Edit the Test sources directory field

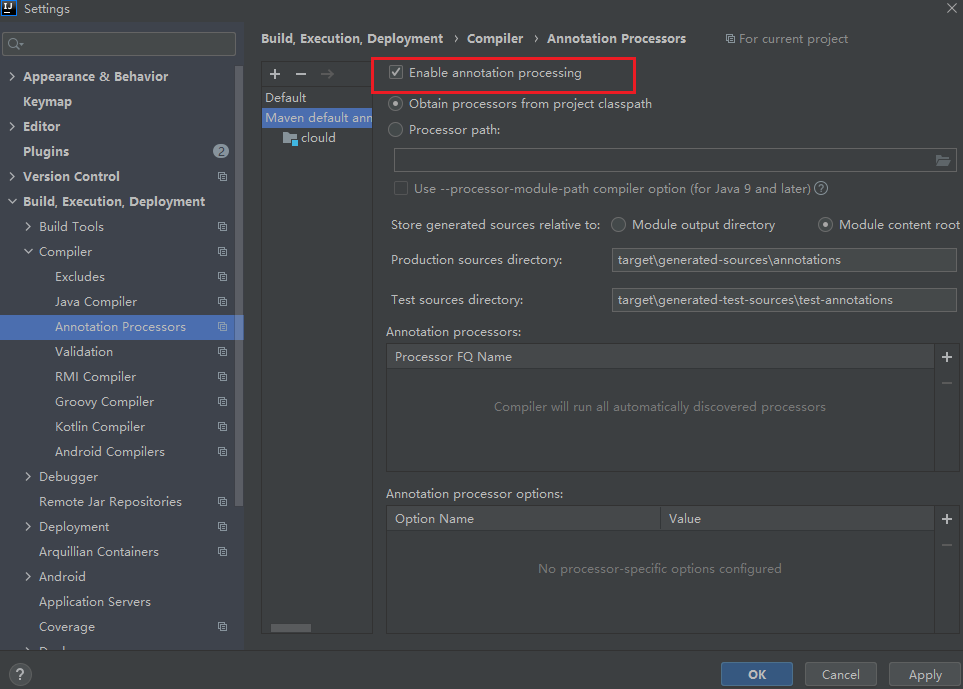tap(784, 300)
